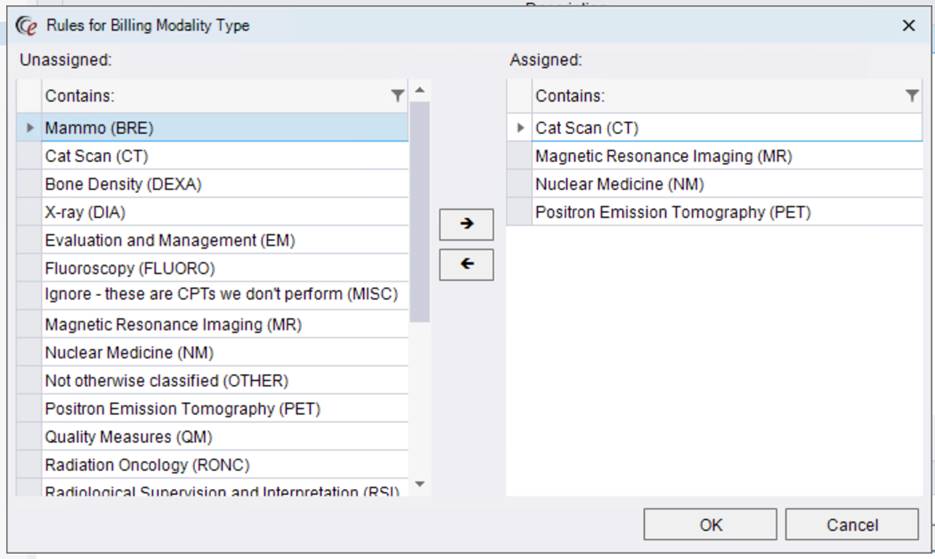Click the scroll up arrow in Unassigned list

tap(420, 91)
